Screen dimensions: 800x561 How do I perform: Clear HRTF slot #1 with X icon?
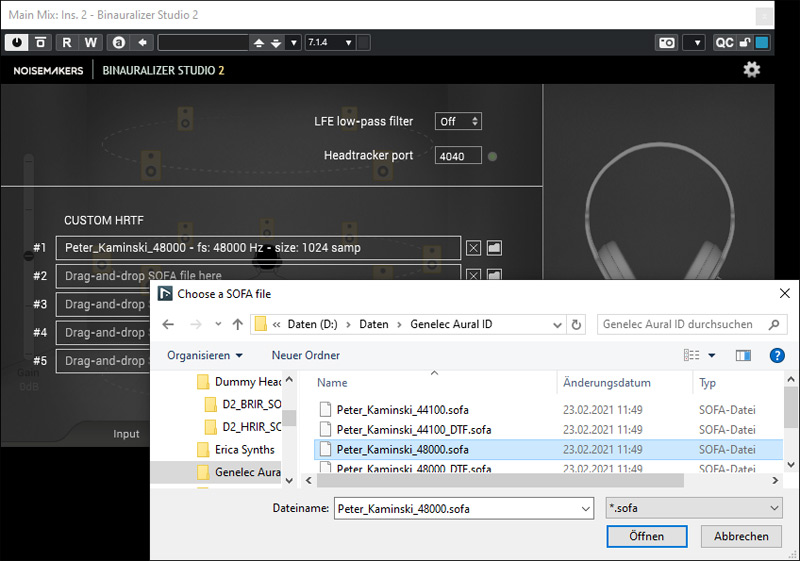pos(474,248)
